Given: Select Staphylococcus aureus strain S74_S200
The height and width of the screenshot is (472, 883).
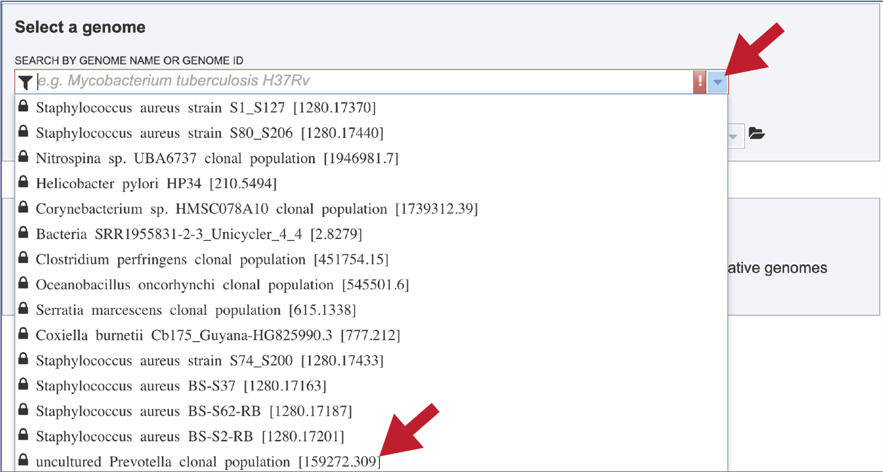Looking at the screenshot, I should 209,360.
